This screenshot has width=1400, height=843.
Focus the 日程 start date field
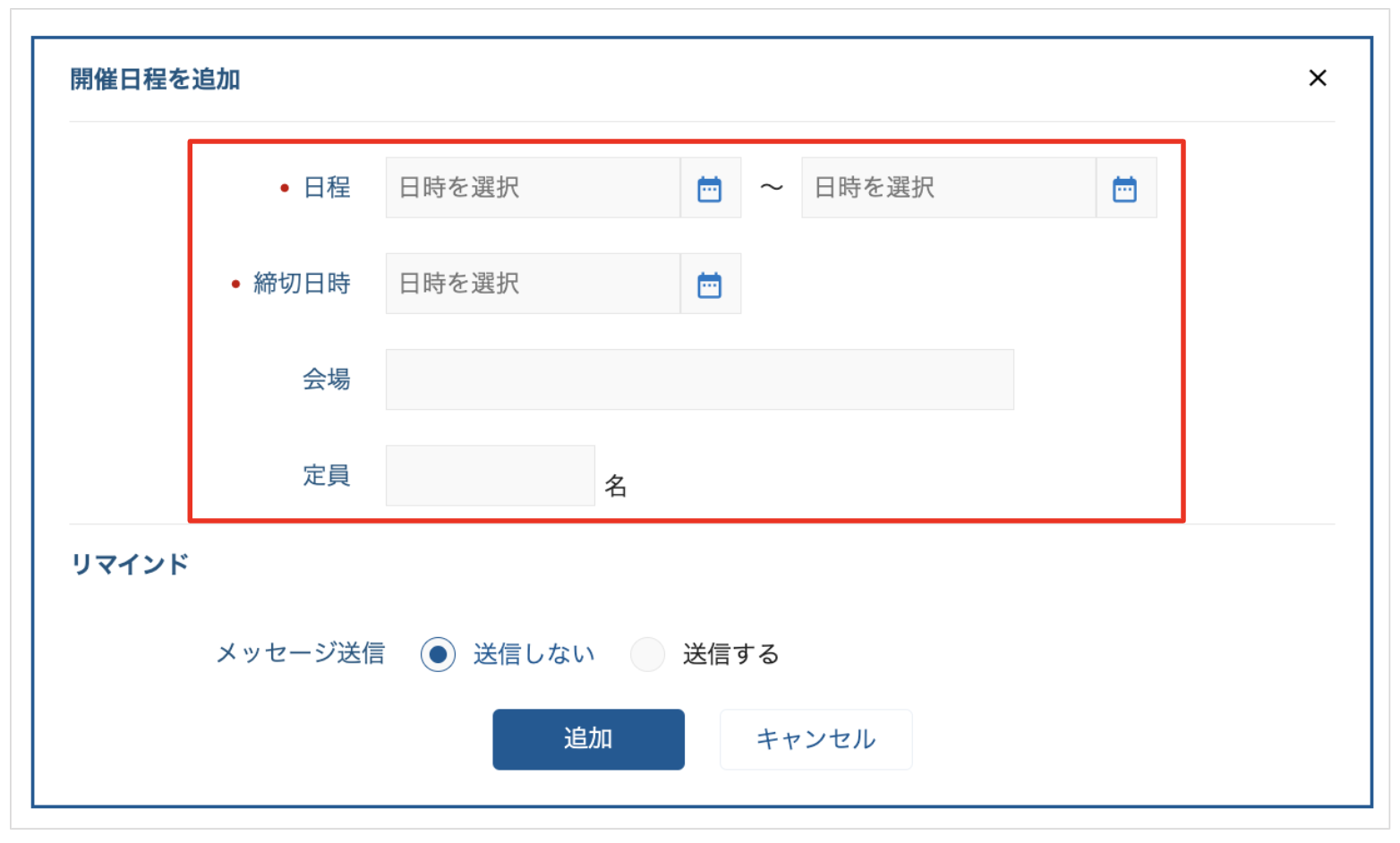coord(533,188)
